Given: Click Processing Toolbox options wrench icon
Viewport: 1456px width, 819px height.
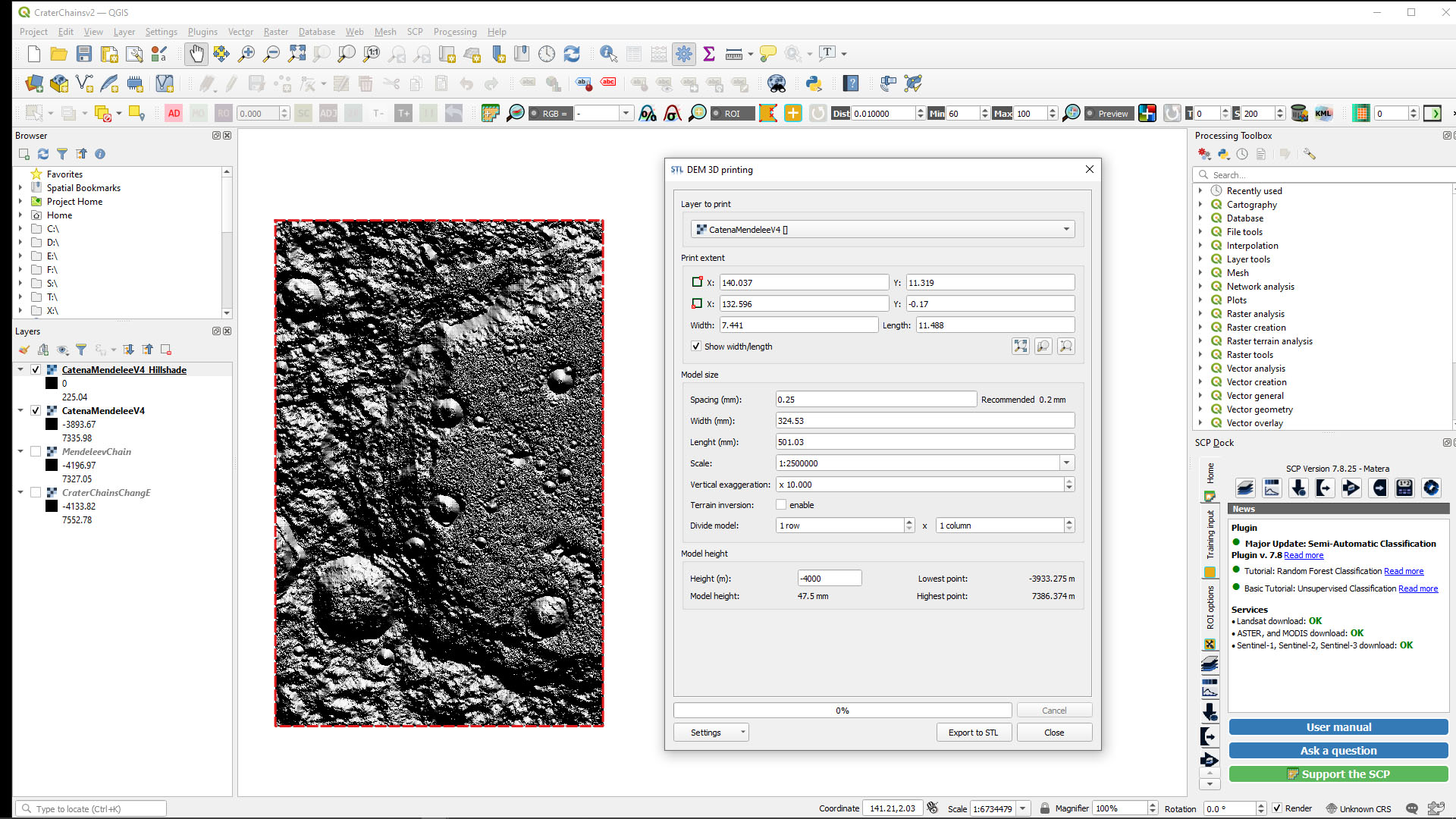Looking at the screenshot, I should tap(1310, 154).
